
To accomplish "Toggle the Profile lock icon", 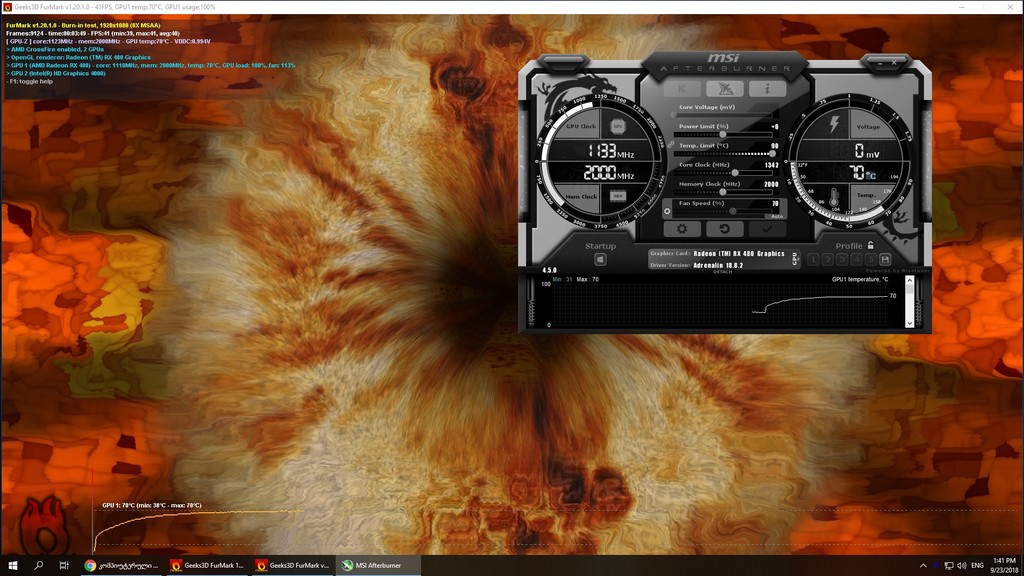I will (871, 246).
